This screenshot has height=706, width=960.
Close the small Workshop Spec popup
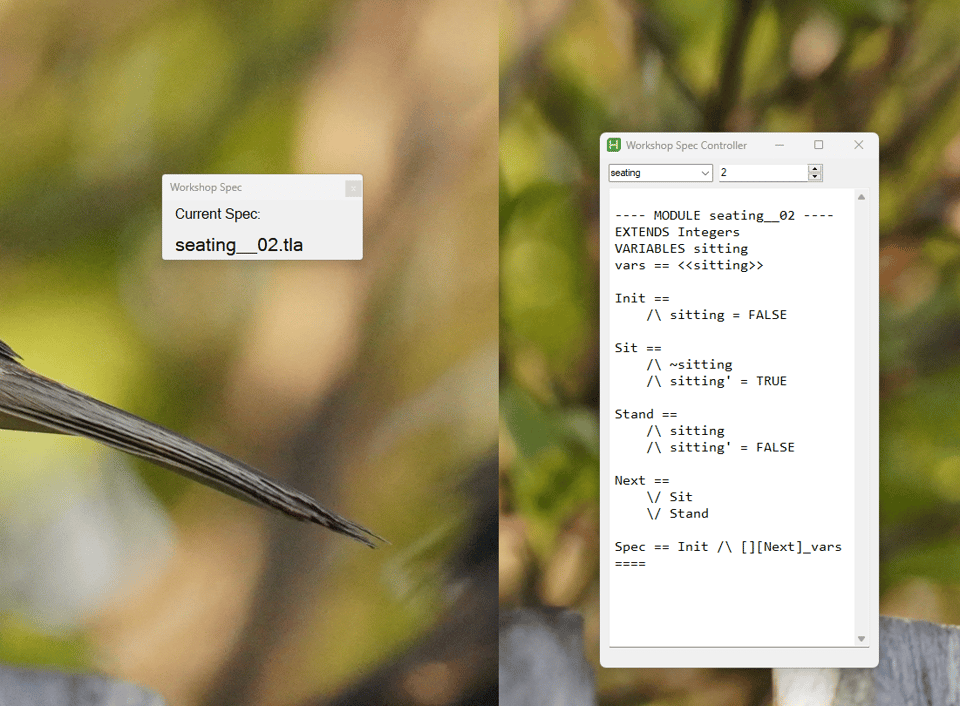(352, 188)
